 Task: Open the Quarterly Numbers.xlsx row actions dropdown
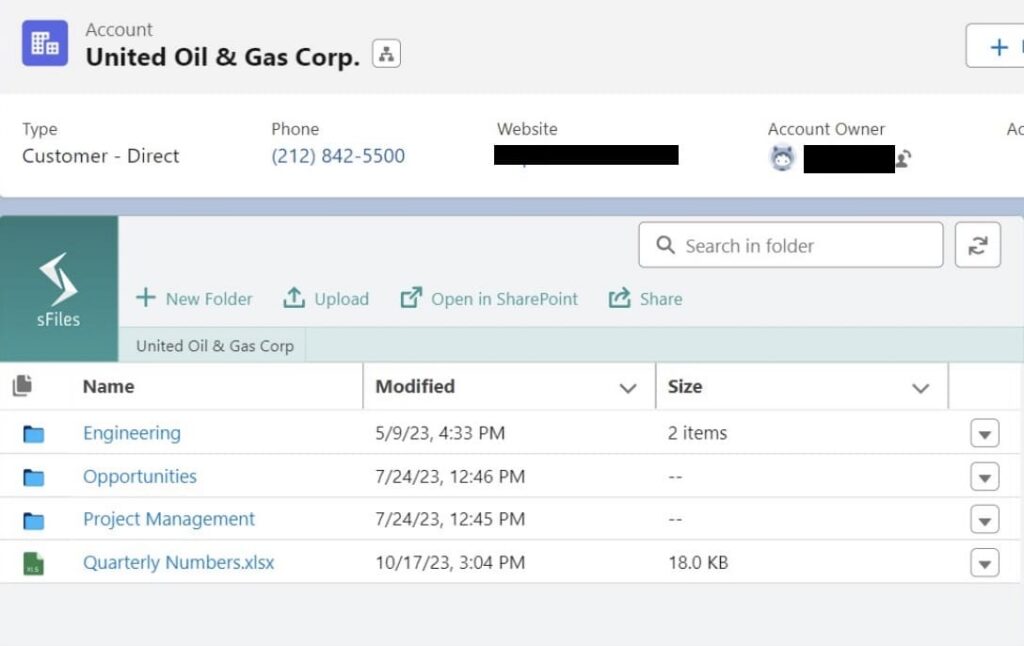pyautogui.click(x=984, y=564)
